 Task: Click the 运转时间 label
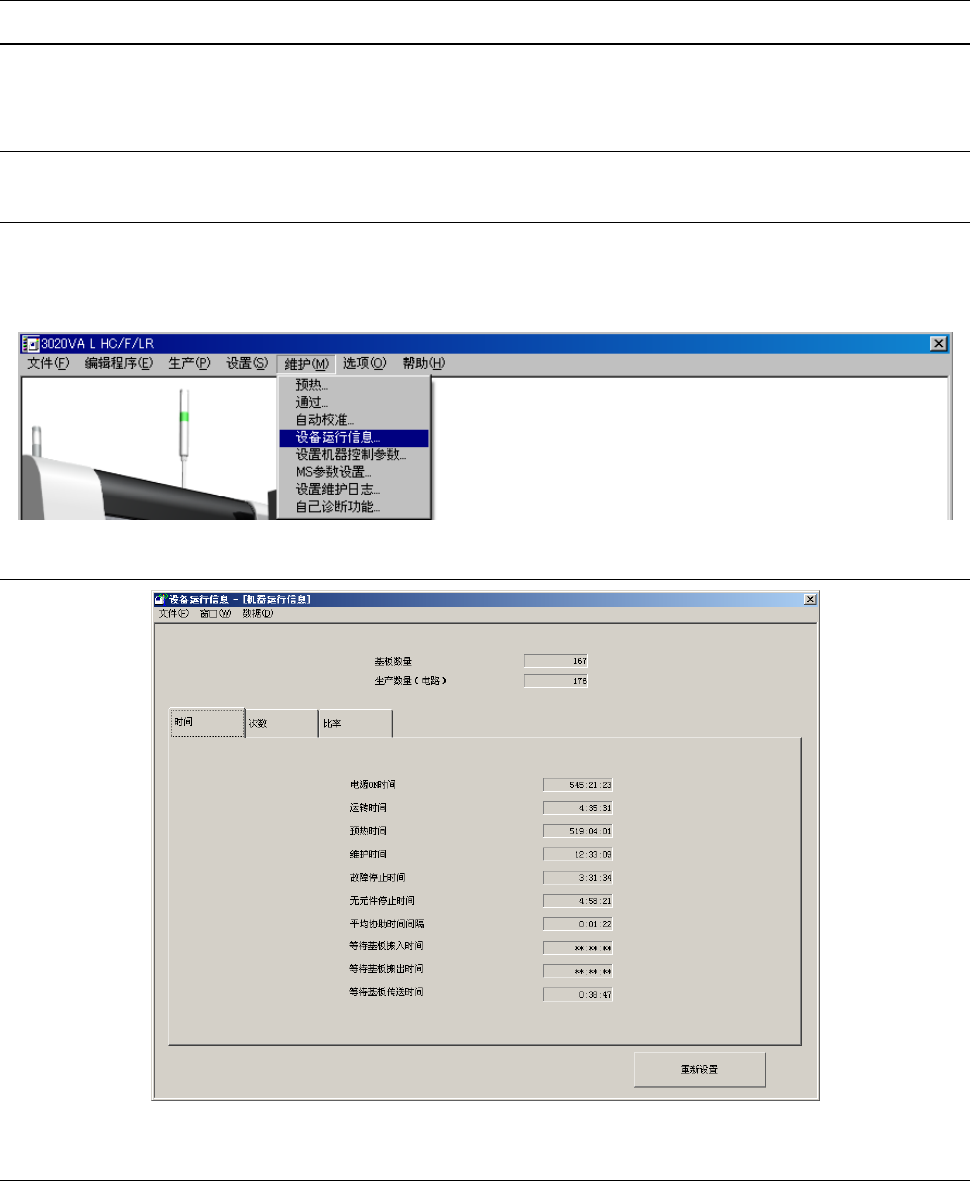point(368,807)
